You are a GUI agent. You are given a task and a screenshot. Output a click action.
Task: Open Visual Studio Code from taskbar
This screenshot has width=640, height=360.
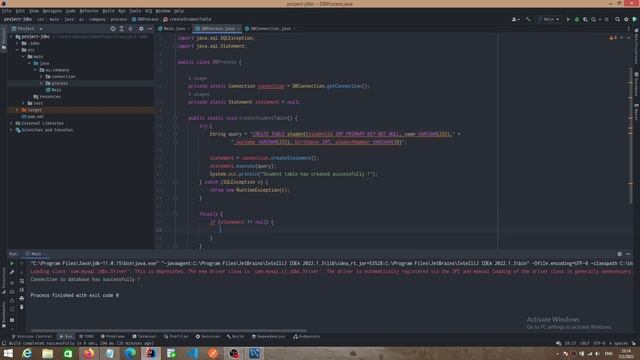click(193, 353)
